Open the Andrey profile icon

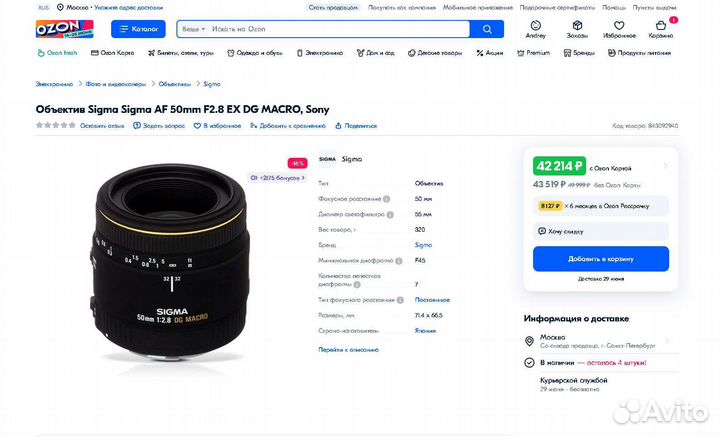coord(536,28)
